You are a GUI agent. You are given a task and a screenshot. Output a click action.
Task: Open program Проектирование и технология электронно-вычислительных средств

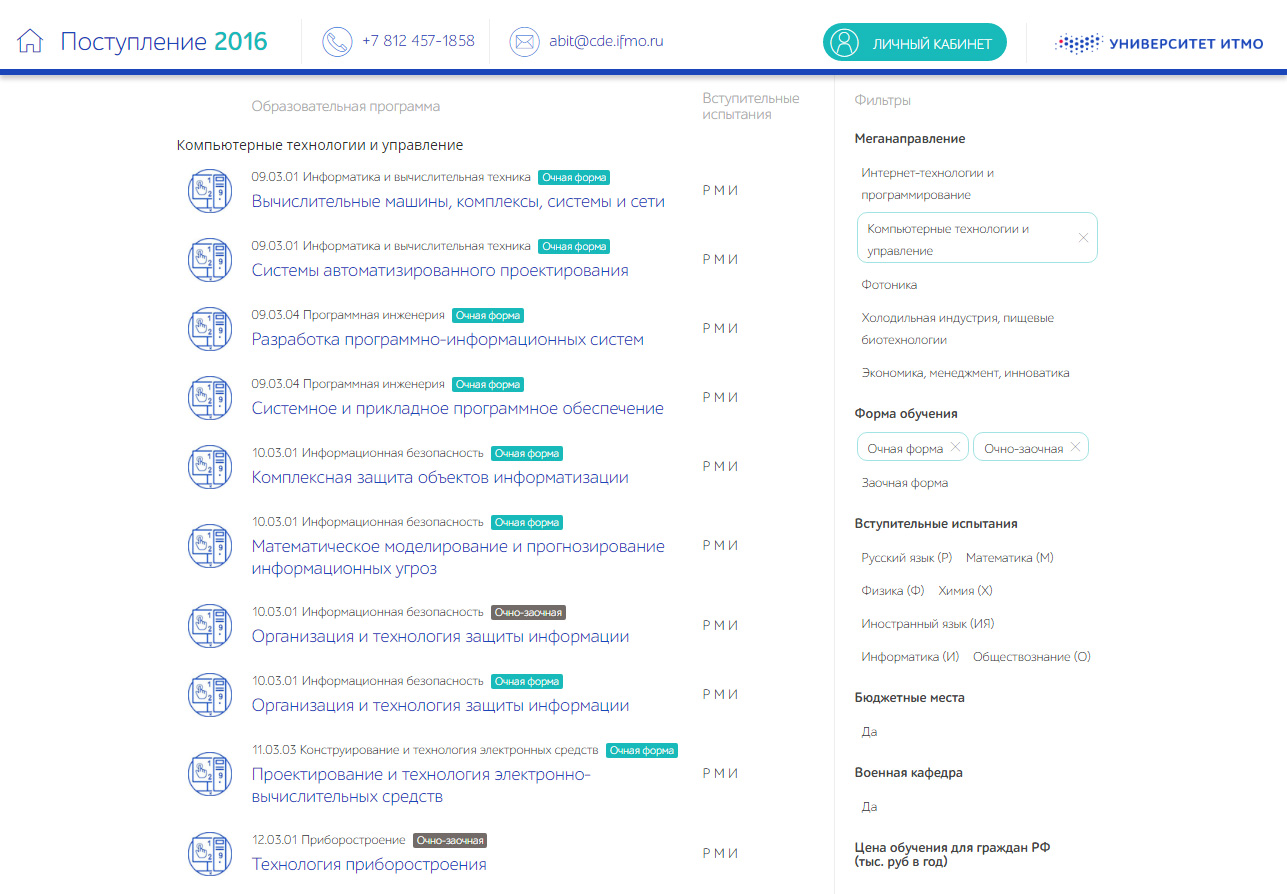pos(422,786)
